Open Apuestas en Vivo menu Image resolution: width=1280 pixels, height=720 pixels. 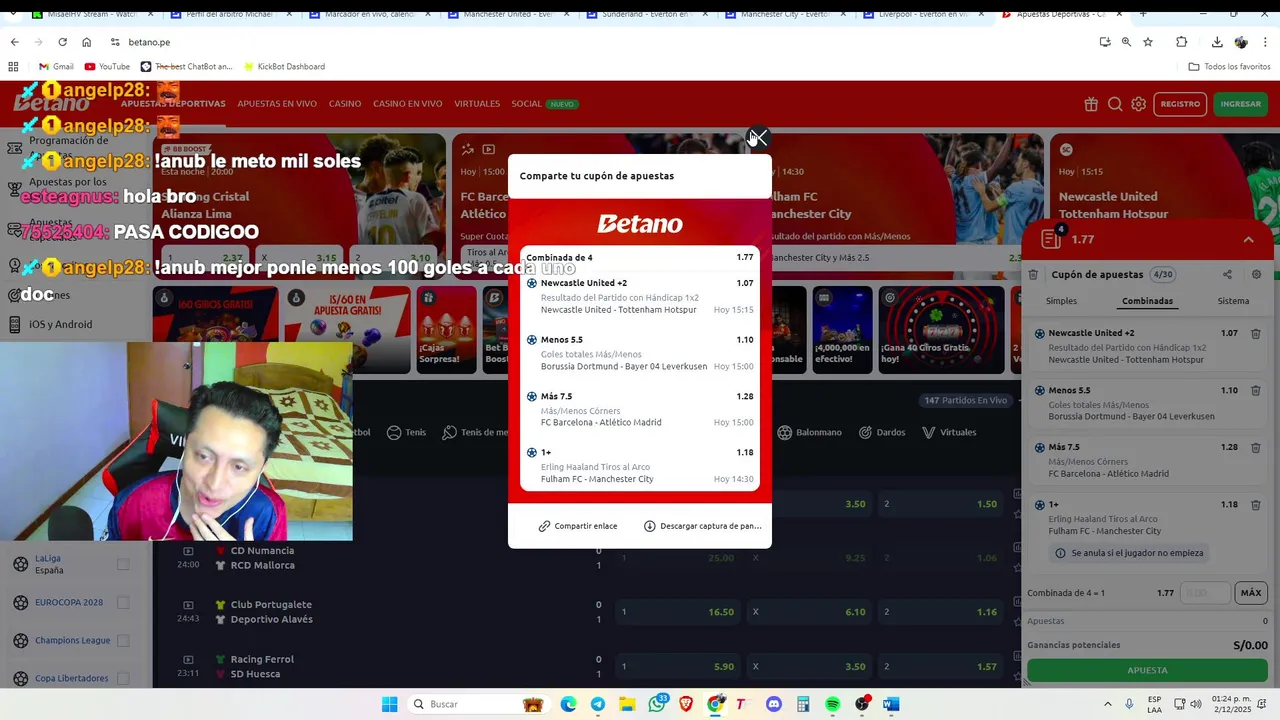tap(277, 104)
